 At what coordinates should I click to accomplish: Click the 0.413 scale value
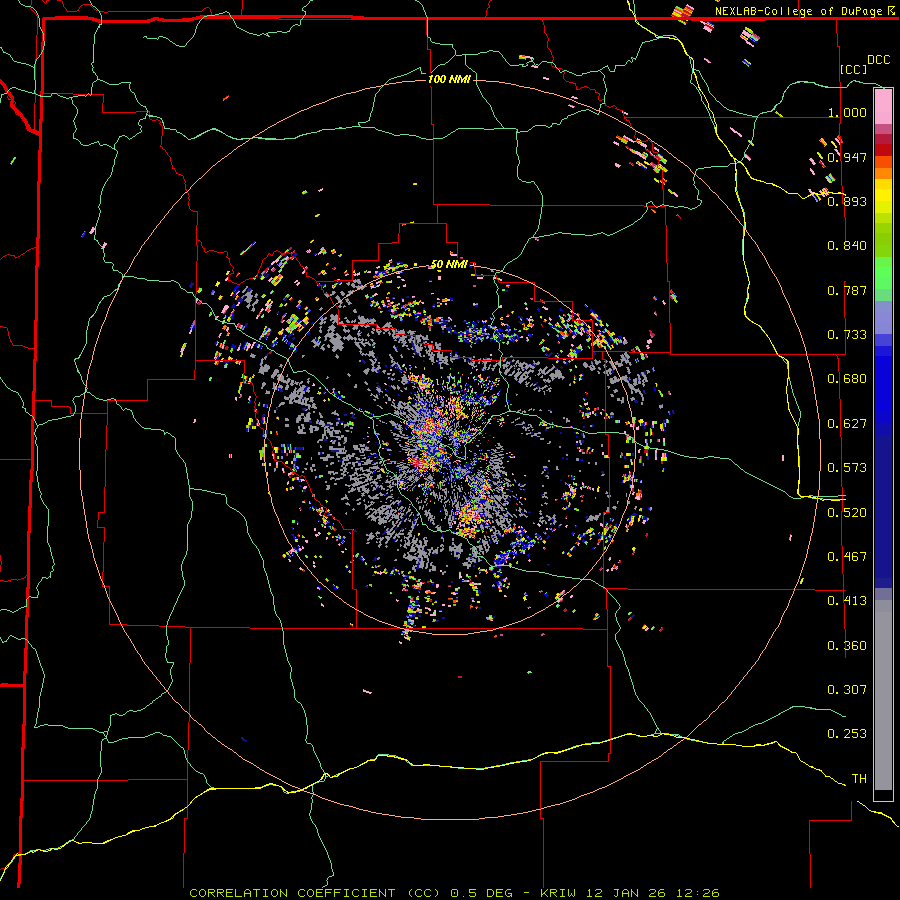click(x=847, y=601)
